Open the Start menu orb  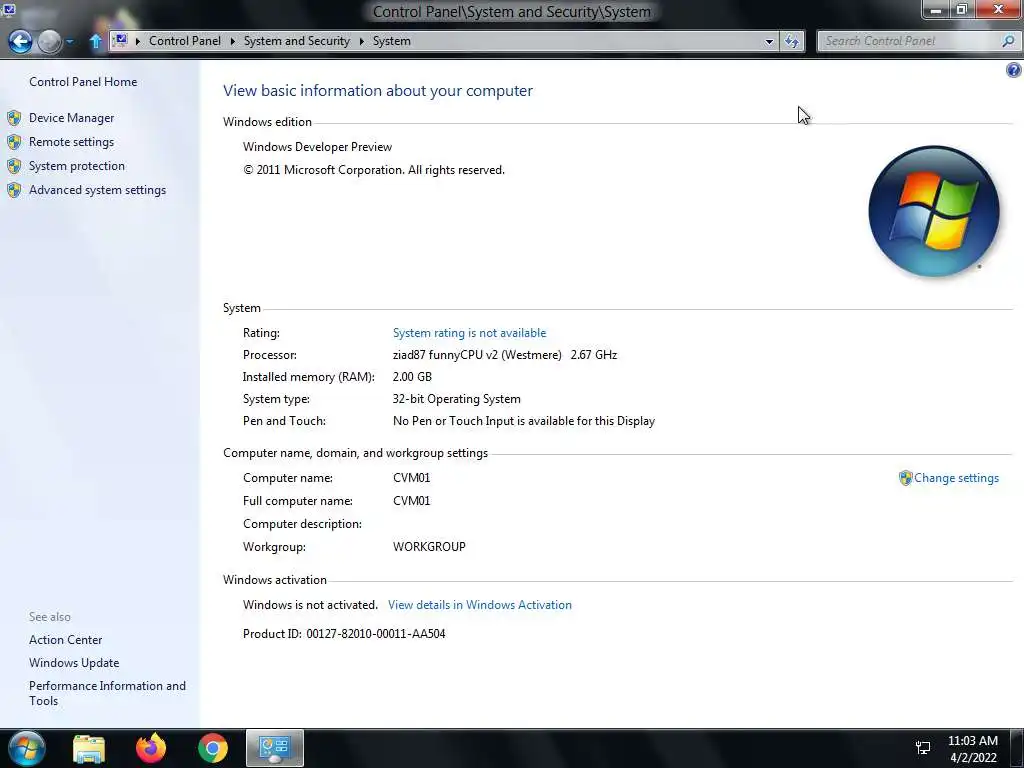pos(27,748)
